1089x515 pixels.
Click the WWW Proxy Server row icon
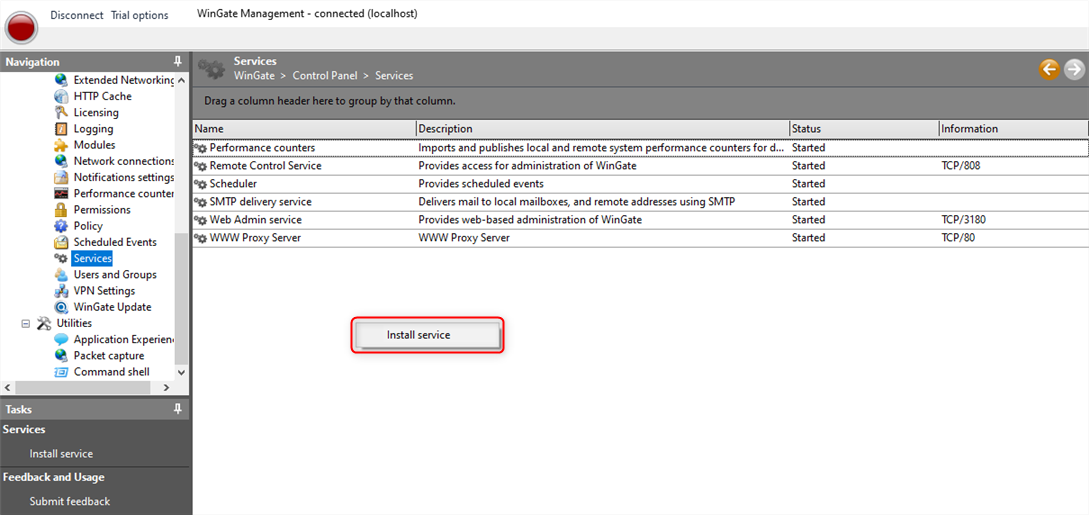click(x=200, y=238)
